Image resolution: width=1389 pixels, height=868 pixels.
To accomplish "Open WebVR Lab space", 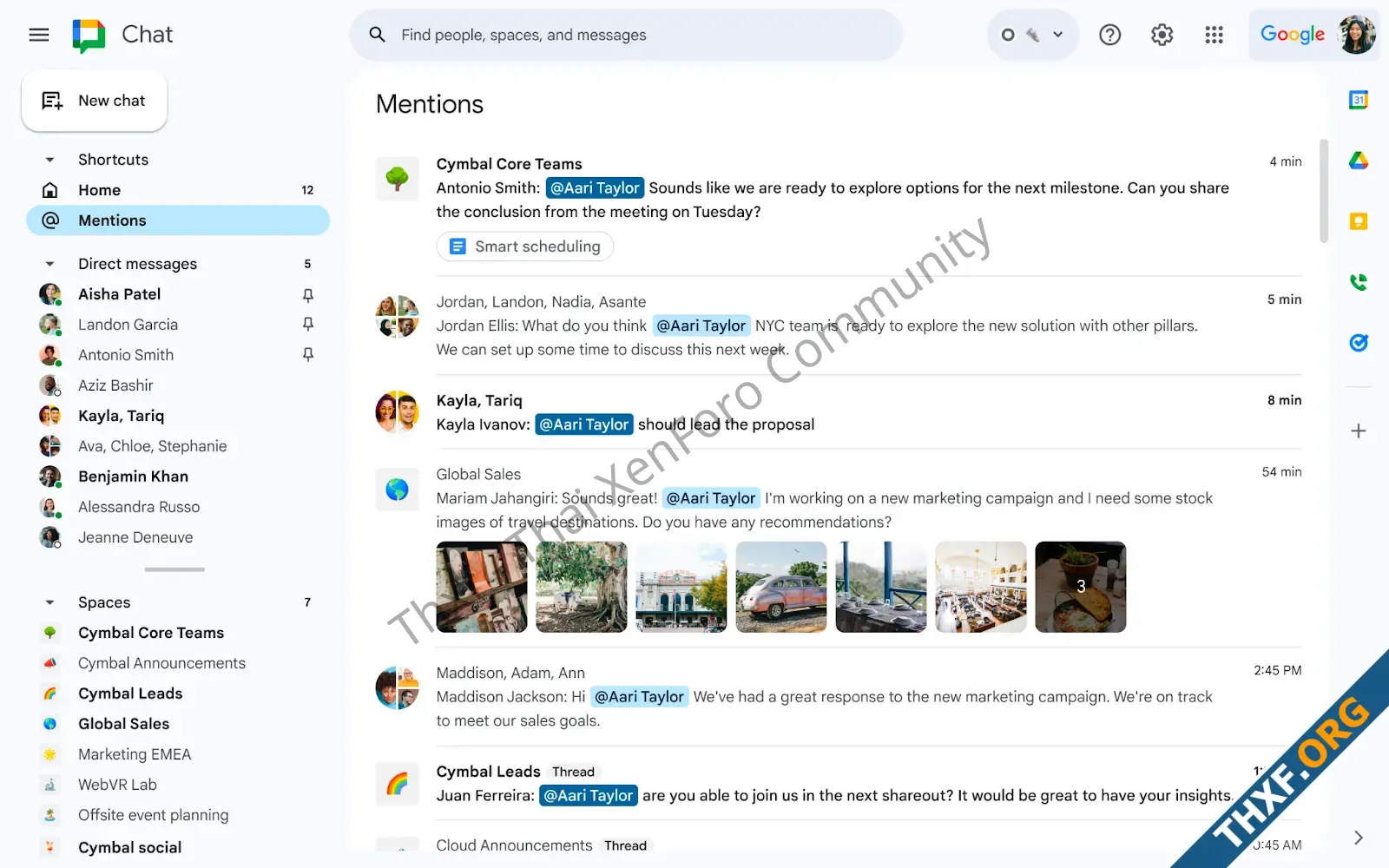I will (178, 785).
